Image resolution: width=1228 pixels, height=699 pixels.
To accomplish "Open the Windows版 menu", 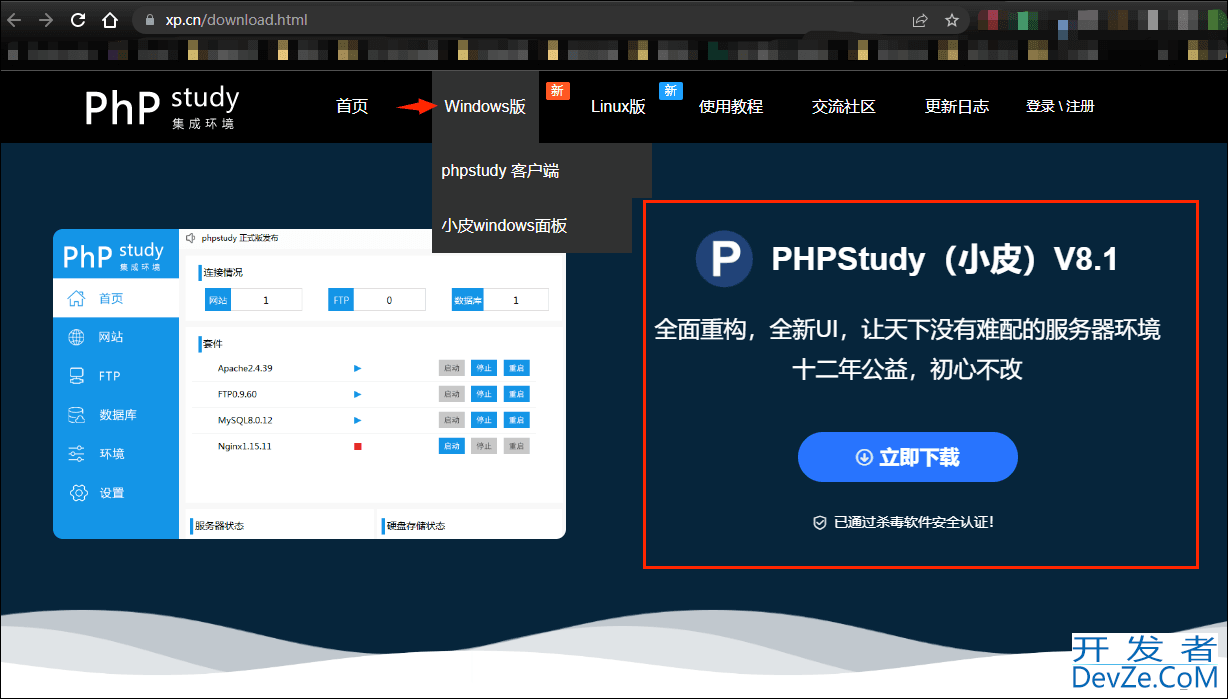I will 485,107.
